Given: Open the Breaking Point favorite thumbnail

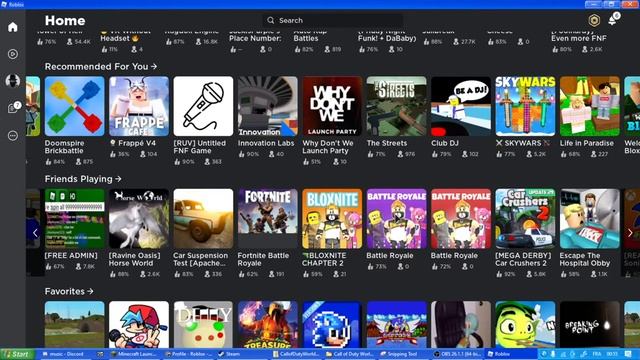Looking at the screenshot, I should (590, 324).
